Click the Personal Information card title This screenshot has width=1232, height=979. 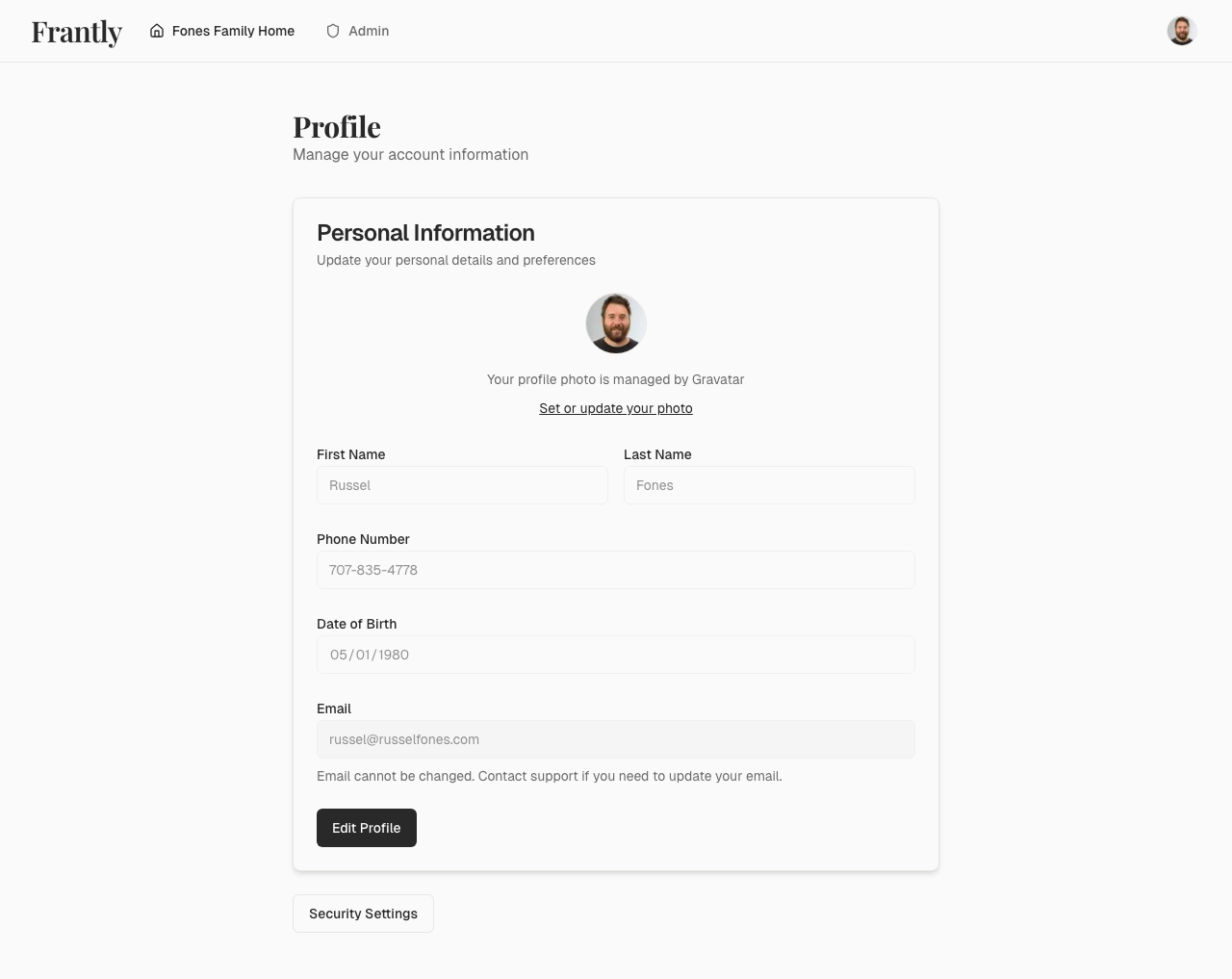pos(426,233)
